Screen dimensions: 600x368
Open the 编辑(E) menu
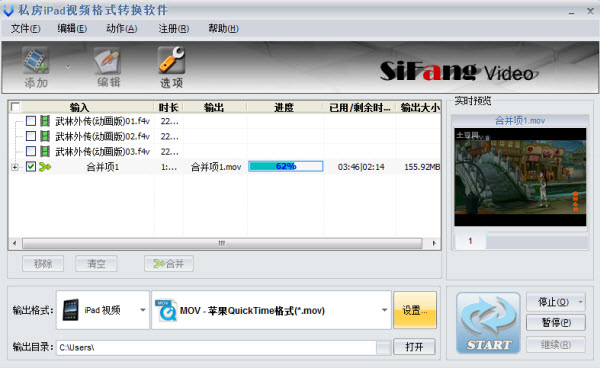72,29
